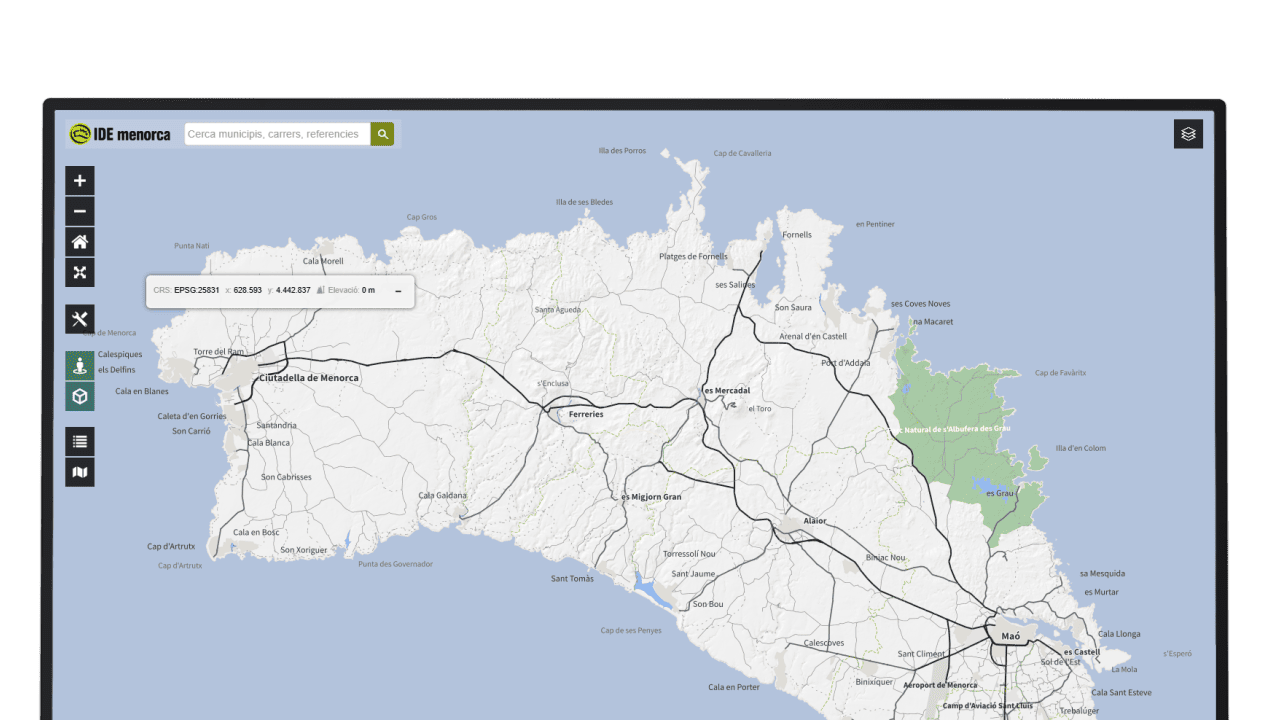The height and width of the screenshot is (720, 1280).
Task: Click the Maó city label on map
Action: point(1010,636)
